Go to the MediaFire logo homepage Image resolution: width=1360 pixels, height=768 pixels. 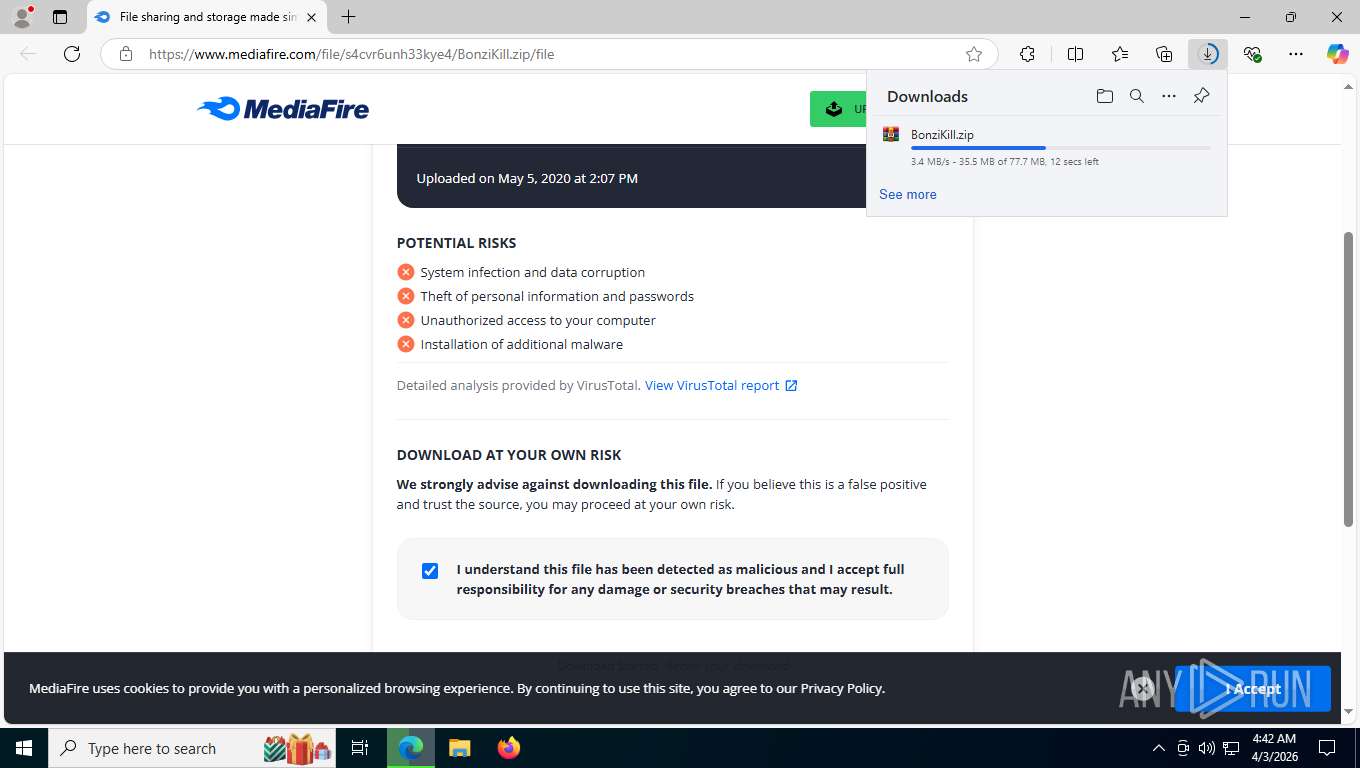(283, 109)
